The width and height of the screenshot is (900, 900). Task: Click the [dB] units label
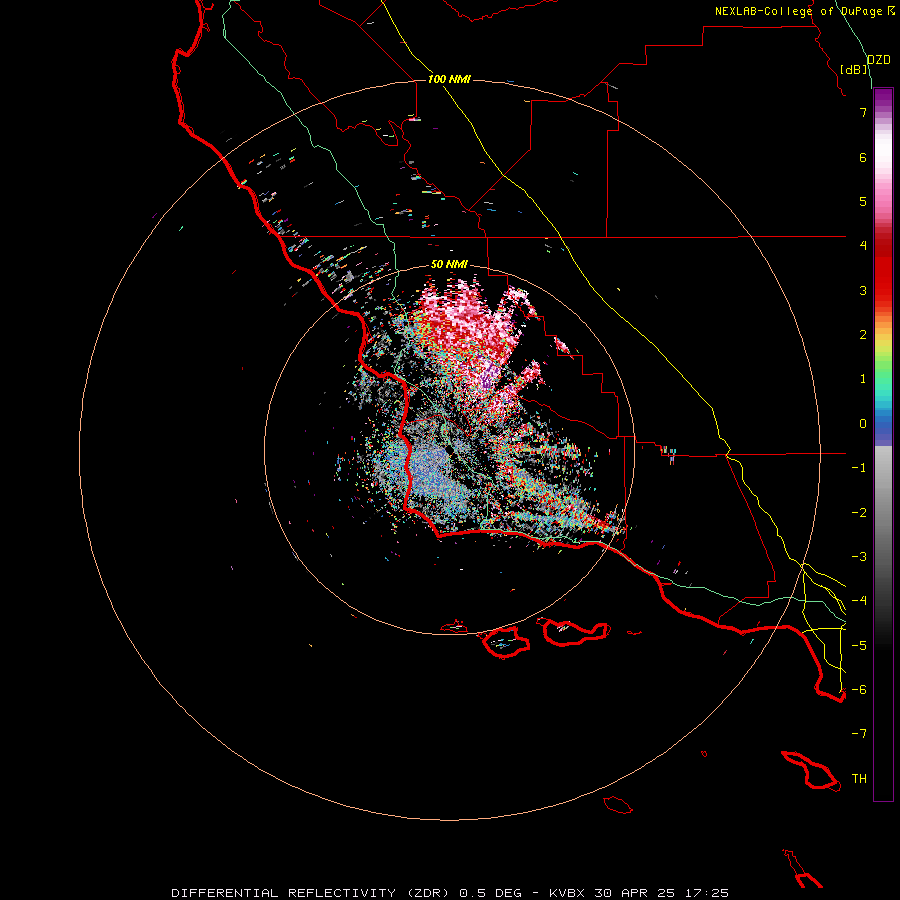[854, 69]
